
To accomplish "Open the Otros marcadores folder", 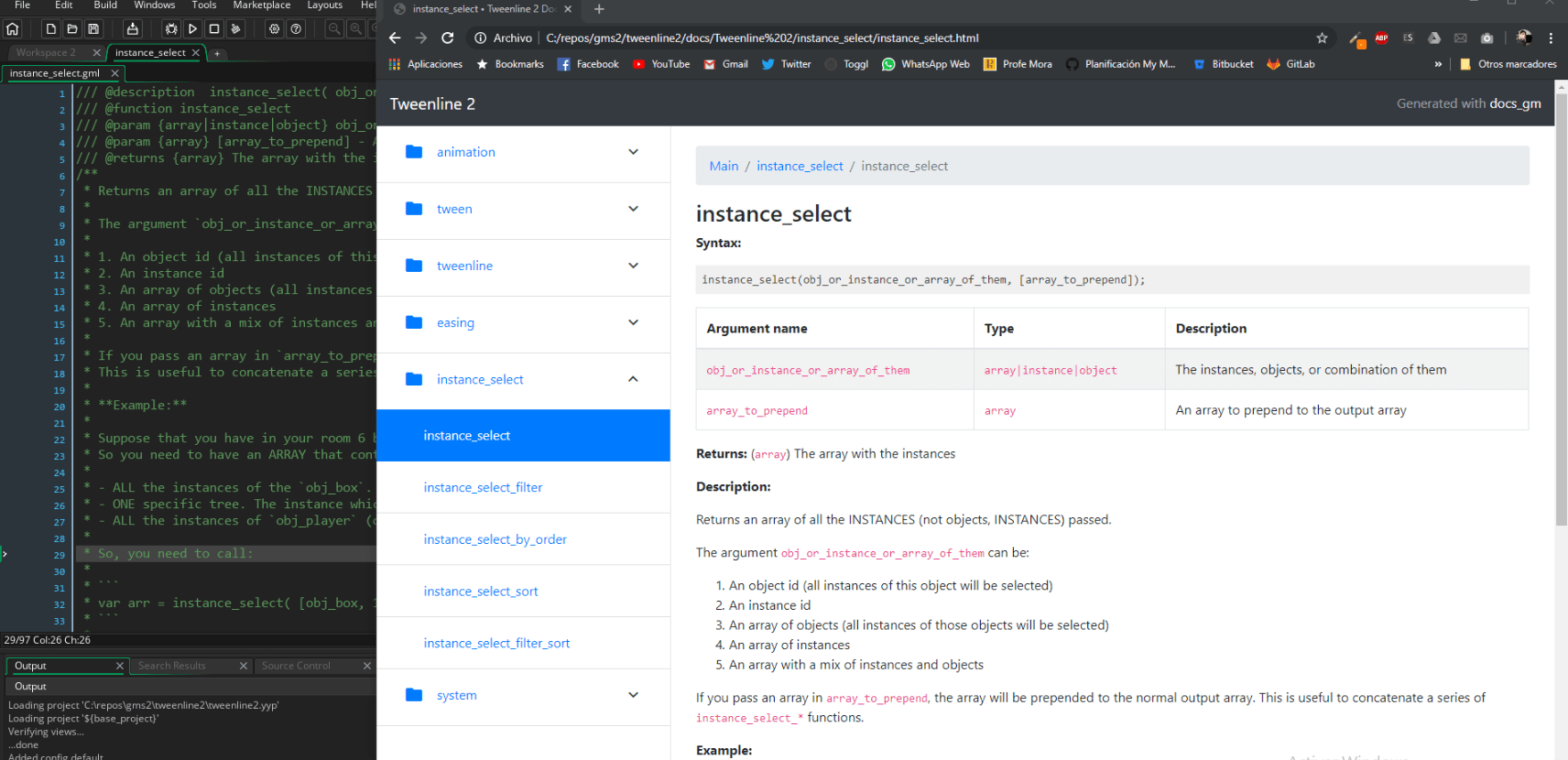I will pos(1508,64).
